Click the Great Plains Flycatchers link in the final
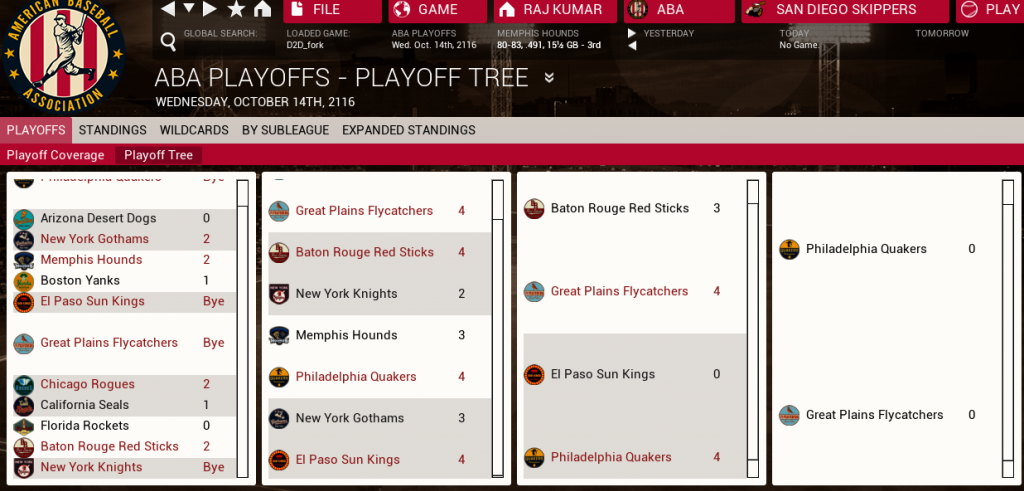Screen dimensions: 1024x491 click(x=874, y=415)
